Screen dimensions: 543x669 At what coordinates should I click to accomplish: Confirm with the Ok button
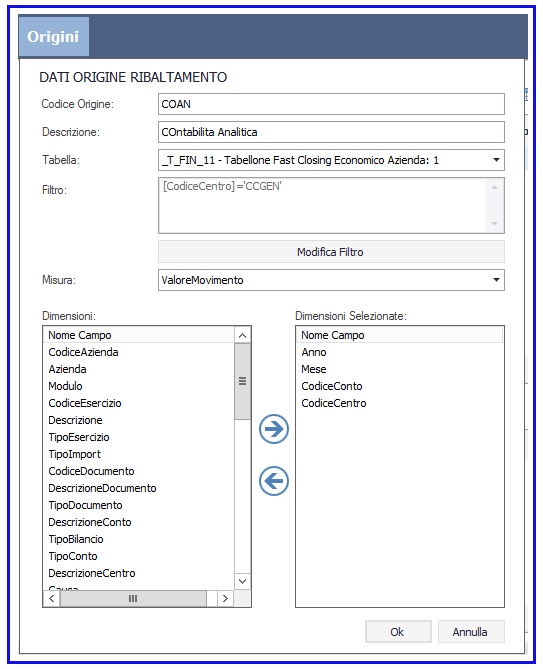[x=398, y=631]
